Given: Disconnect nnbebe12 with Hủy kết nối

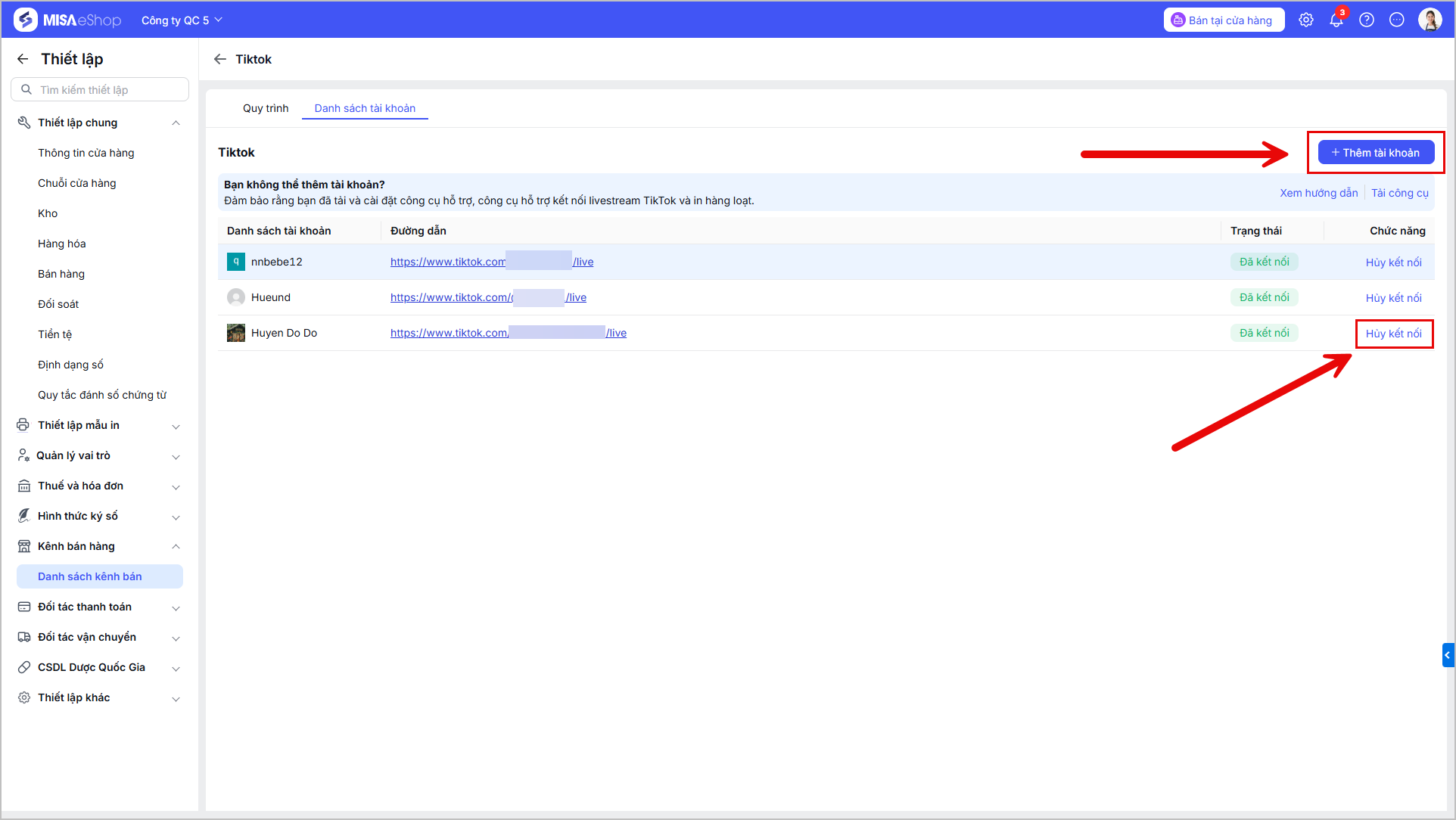Looking at the screenshot, I should (x=1393, y=262).
